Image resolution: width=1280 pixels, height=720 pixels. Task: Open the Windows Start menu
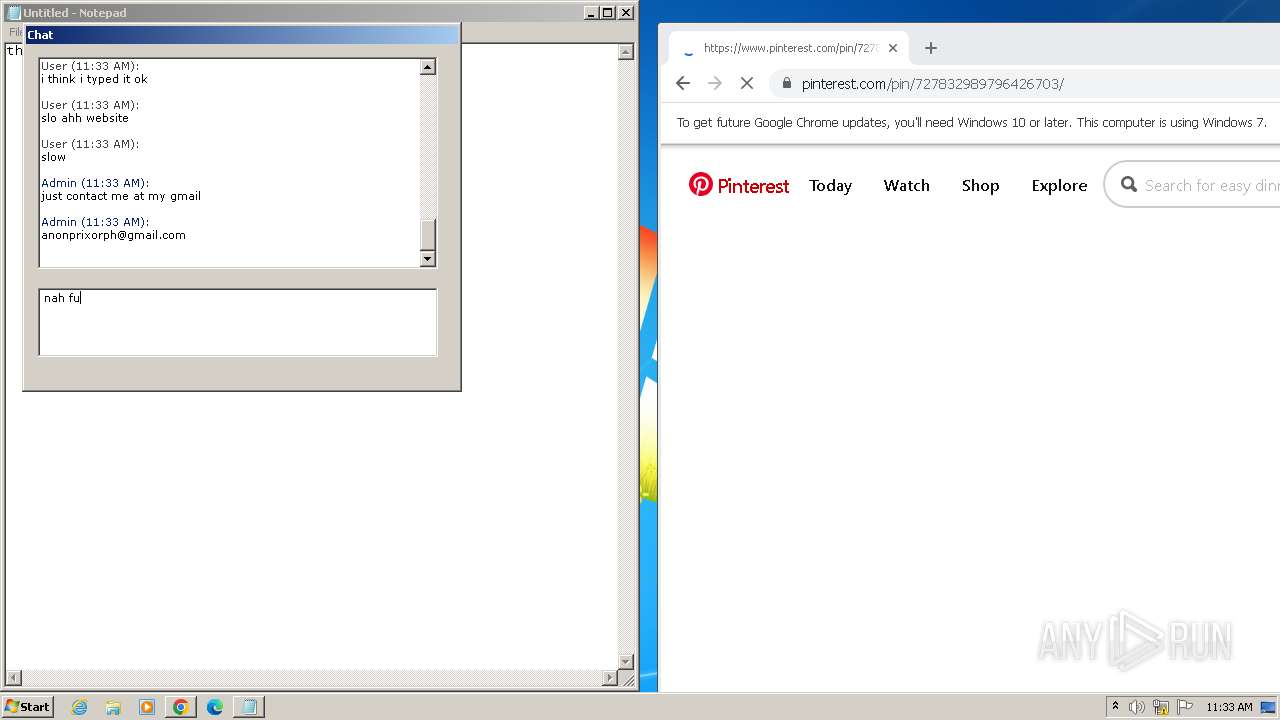tap(28, 707)
